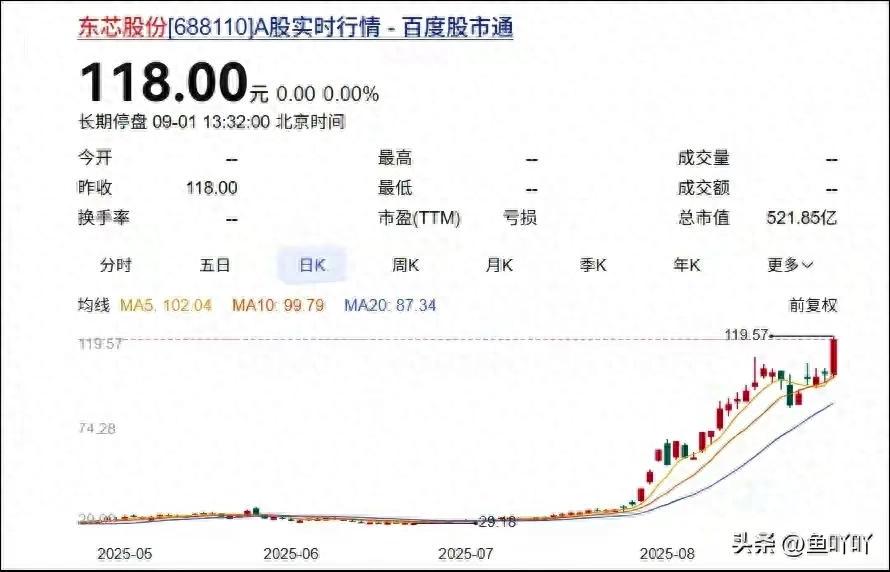Open the 月K chart tab

click(499, 265)
